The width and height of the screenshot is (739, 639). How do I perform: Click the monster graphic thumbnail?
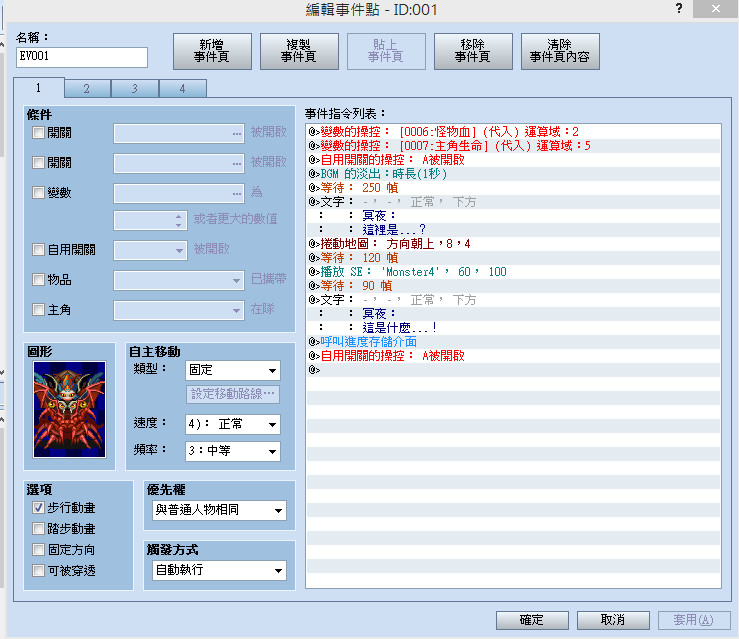pos(69,409)
